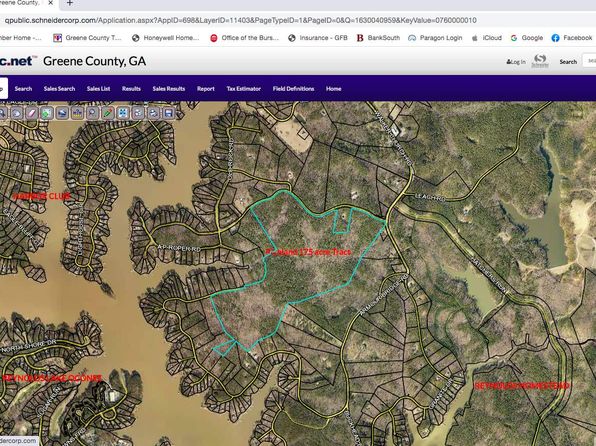Open the Field Definitions menu item
This screenshot has height=446, width=596.
click(x=293, y=89)
